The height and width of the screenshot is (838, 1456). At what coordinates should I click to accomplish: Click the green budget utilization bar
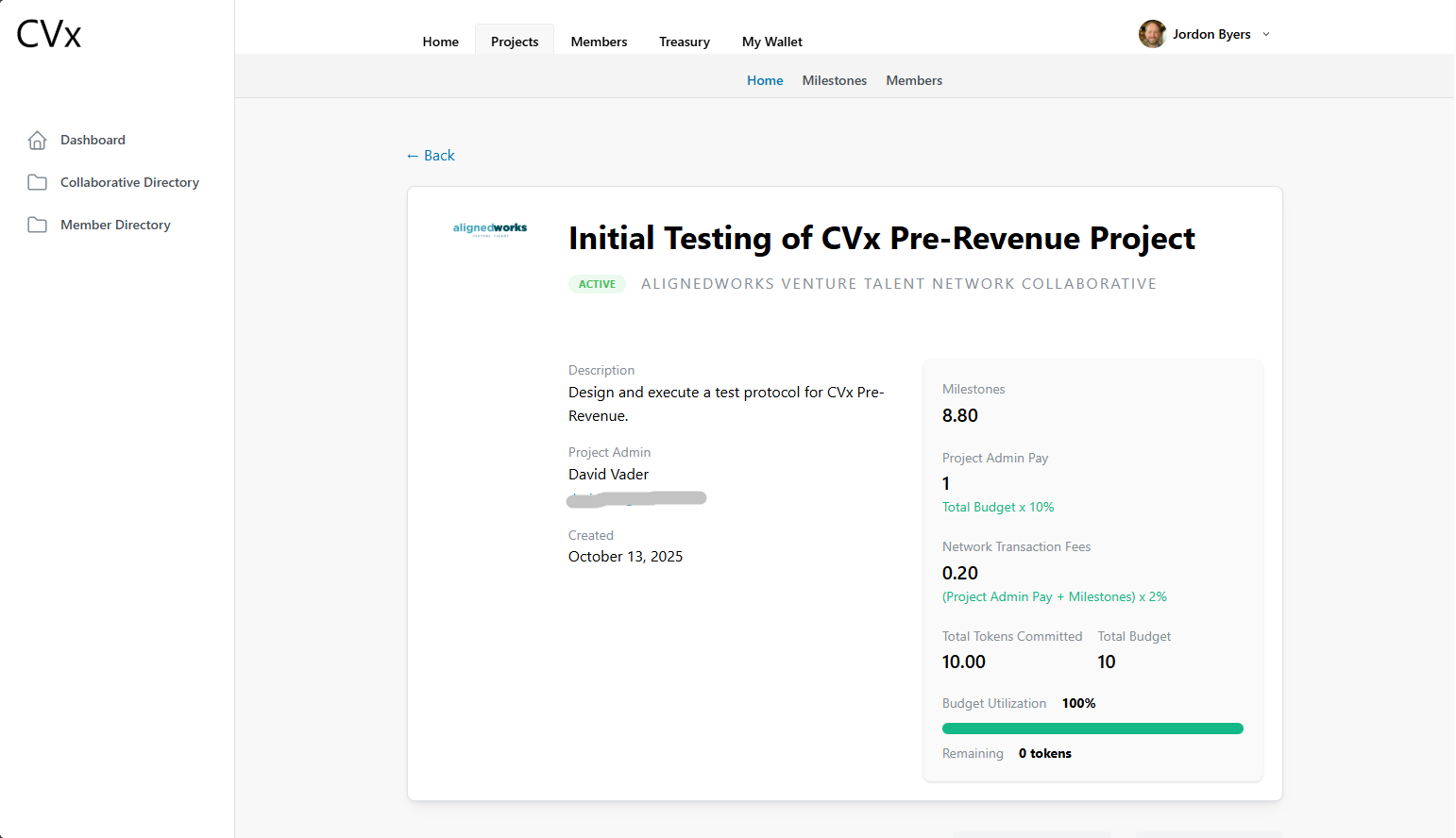1092,729
